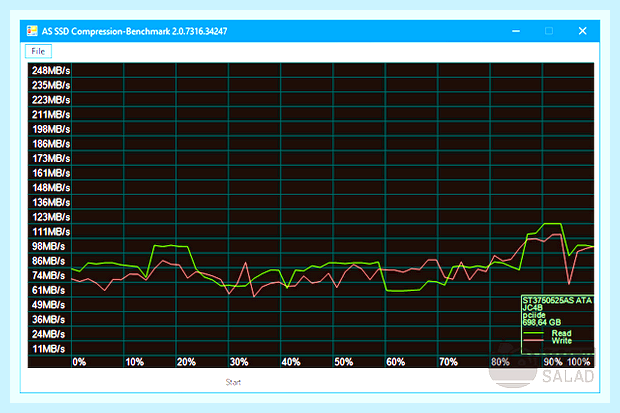Click the Read label in the legend
This screenshot has height=413, width=620.
pyautogui.click(x=561, y=333)
